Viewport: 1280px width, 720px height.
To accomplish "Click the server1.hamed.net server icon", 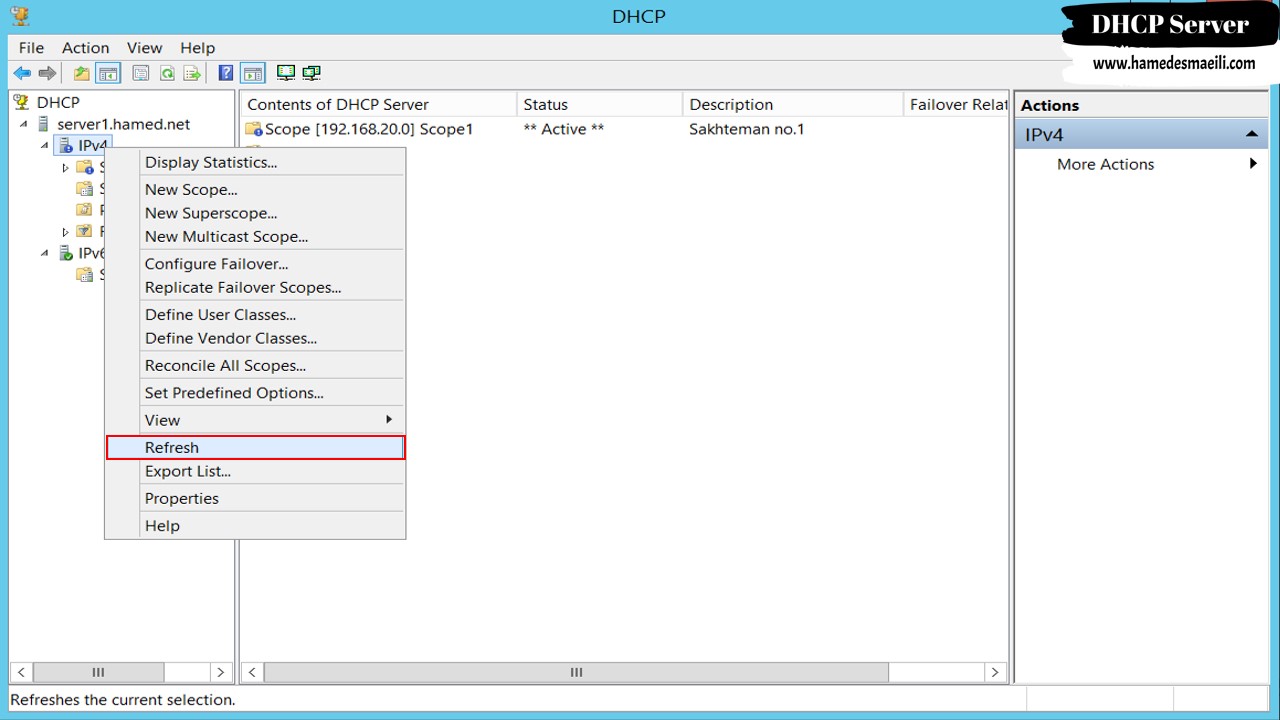I will (x=43, y=124).
